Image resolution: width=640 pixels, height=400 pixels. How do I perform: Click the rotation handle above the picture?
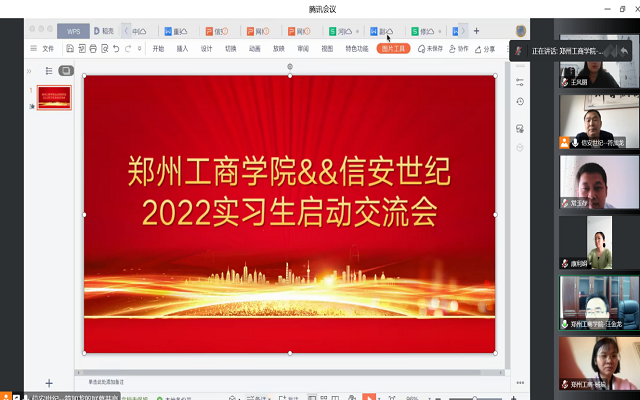(x=290, y=66)
